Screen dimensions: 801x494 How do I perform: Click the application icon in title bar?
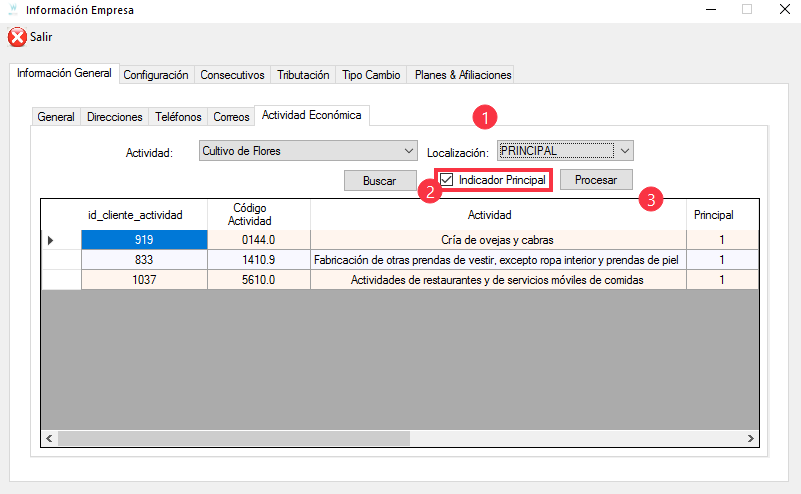[13, 10]
